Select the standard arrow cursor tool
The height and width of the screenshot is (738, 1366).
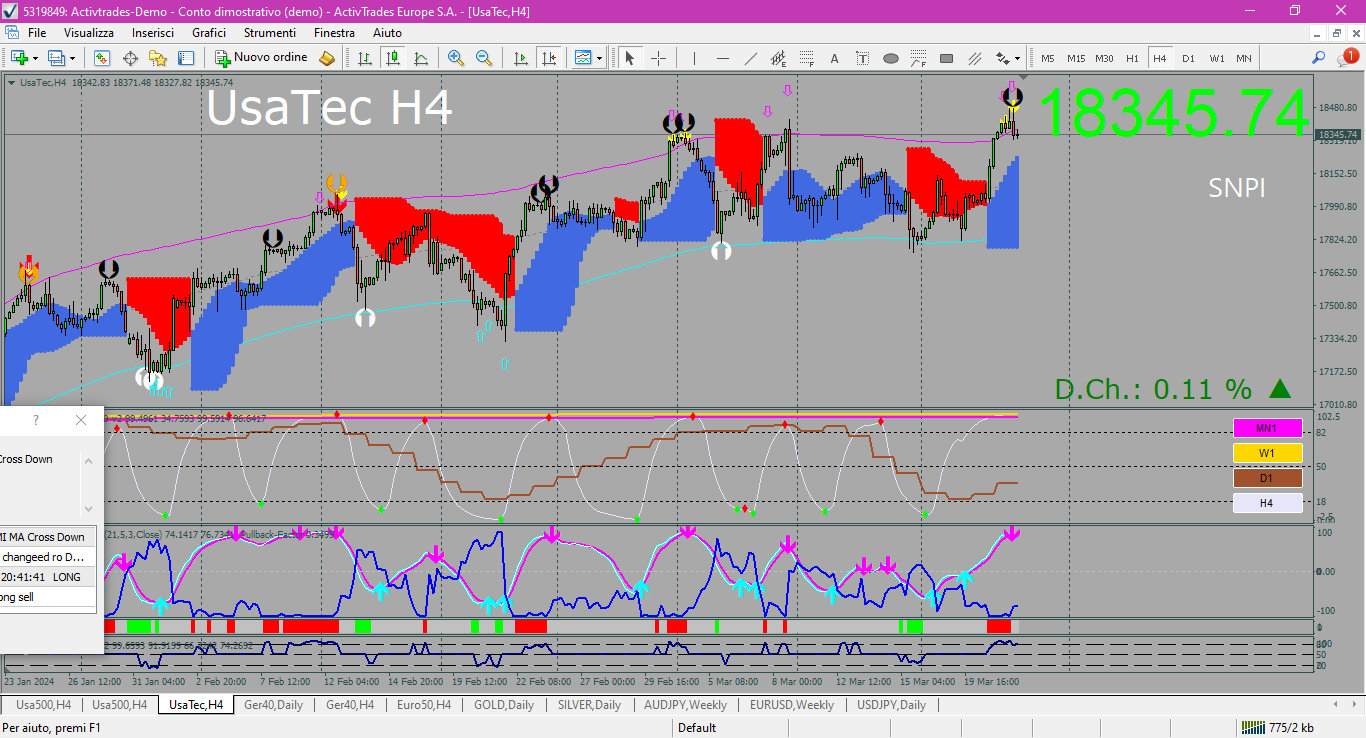630,58
